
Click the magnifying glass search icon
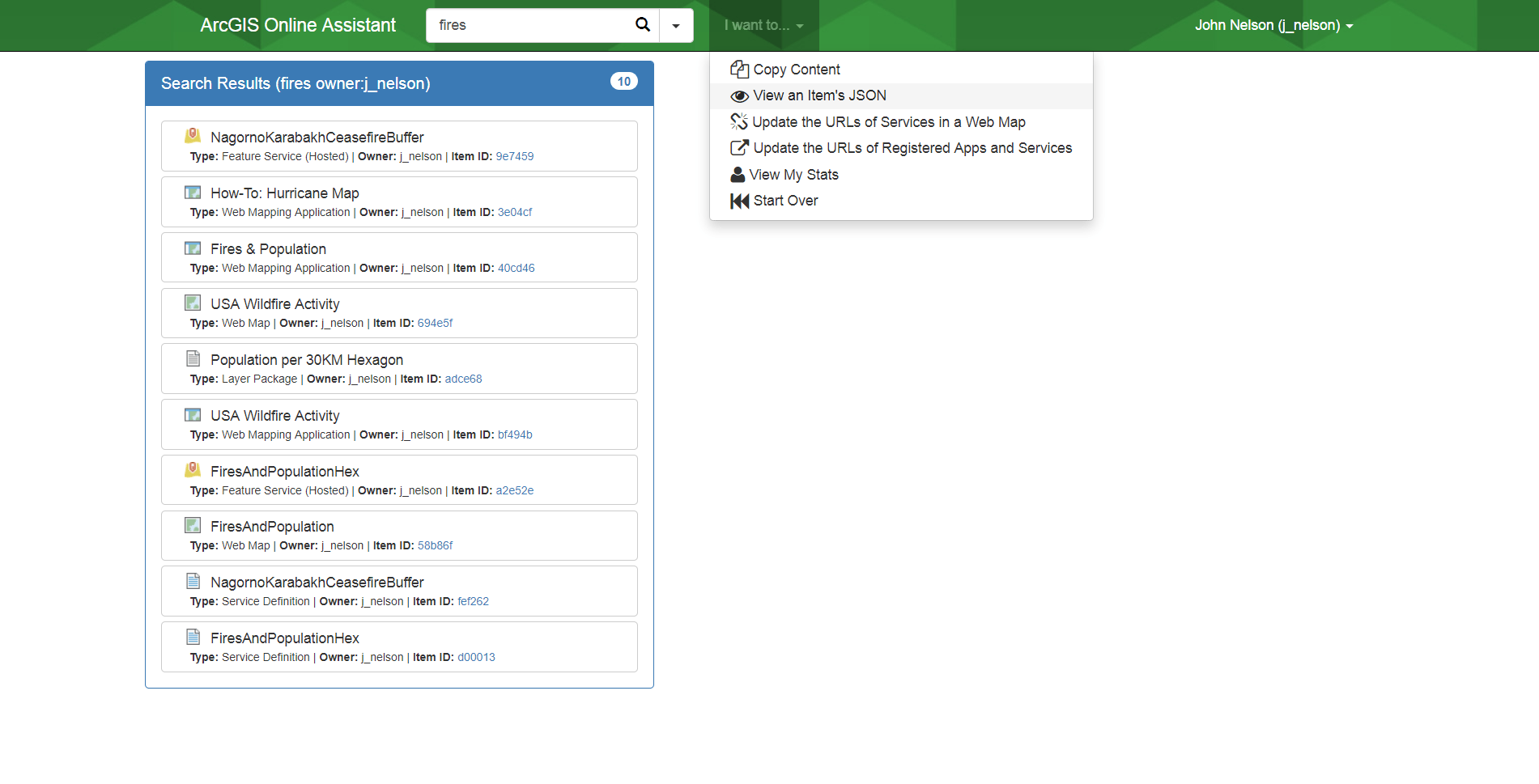click(x=643, y=25)
